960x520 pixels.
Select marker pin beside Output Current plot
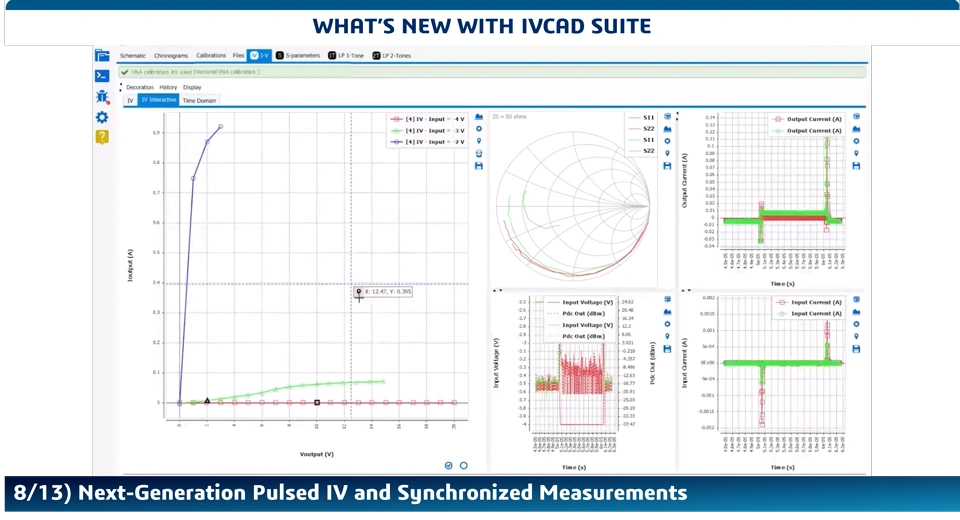[x=856, y=153]
